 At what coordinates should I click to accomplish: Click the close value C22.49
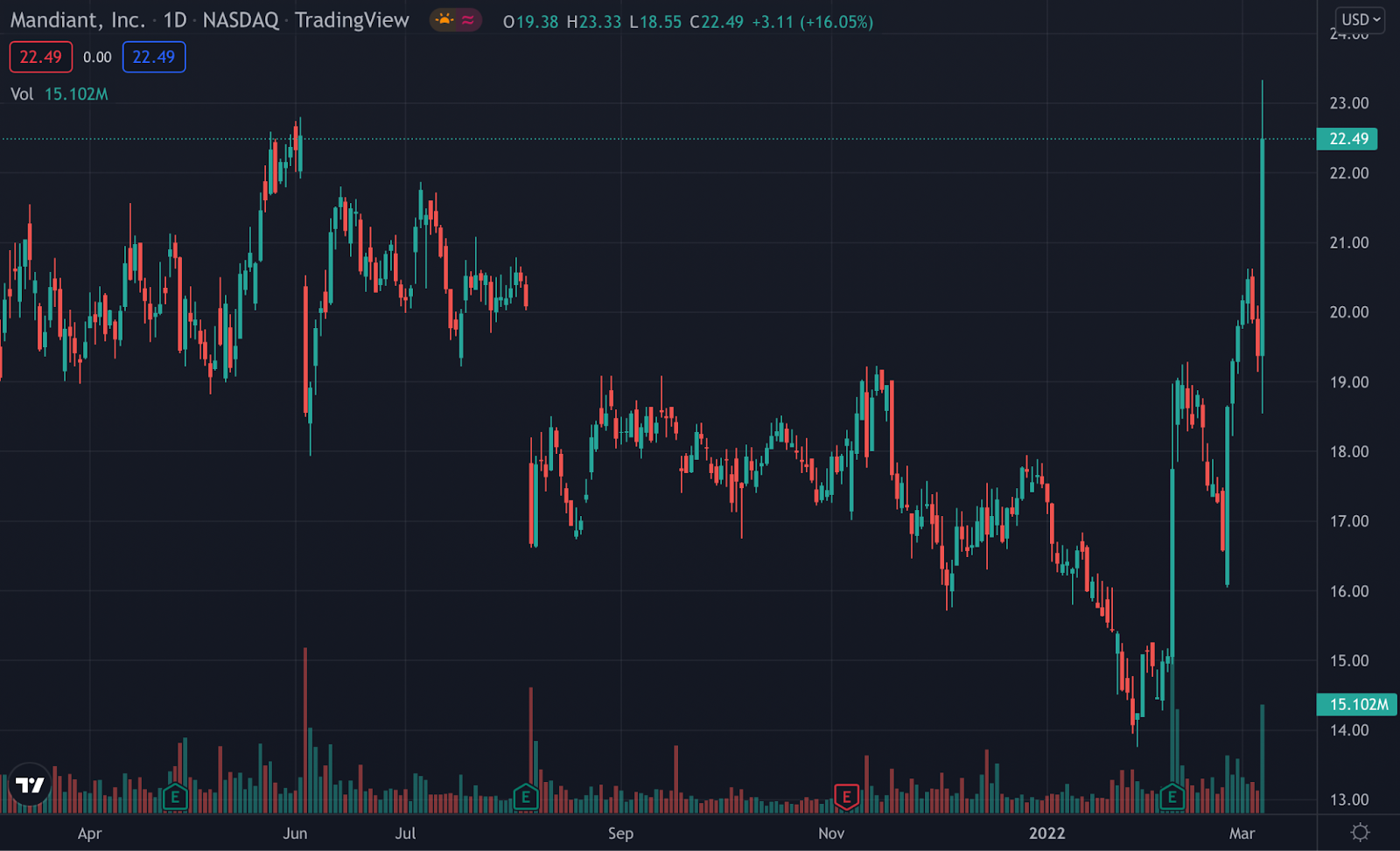coord(717,22)
